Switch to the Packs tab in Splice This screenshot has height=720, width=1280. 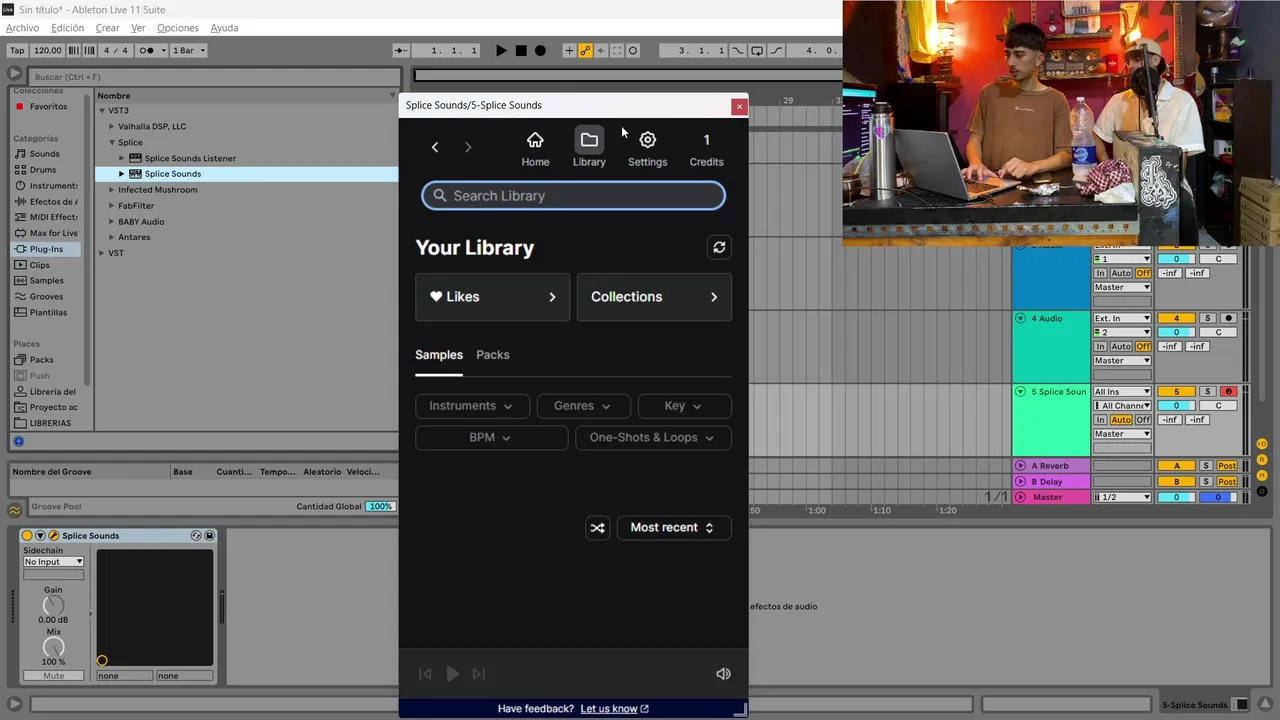tap(493, 355)
